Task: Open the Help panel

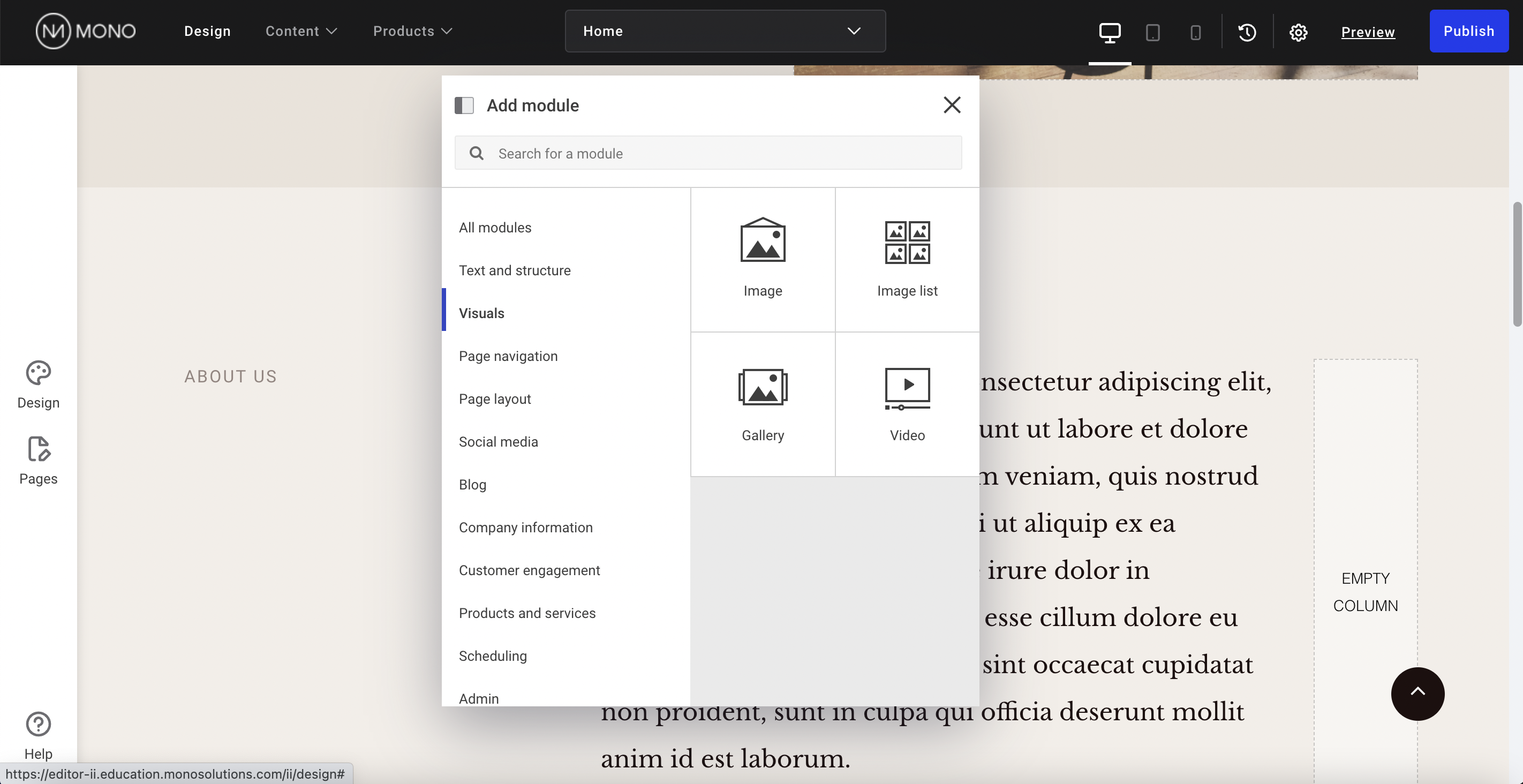Action: point(38,735)
